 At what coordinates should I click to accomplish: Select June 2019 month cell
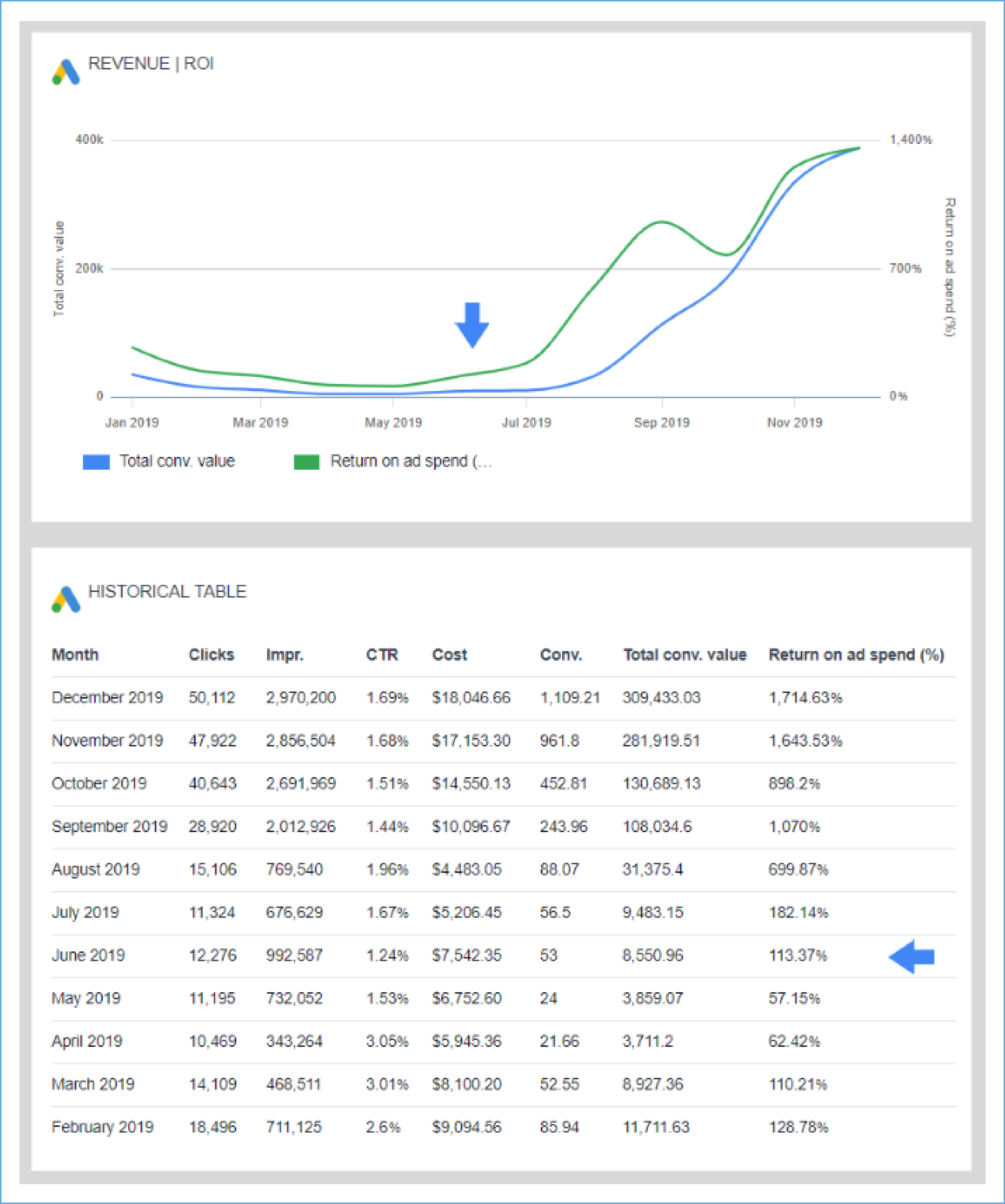(88, 956)
